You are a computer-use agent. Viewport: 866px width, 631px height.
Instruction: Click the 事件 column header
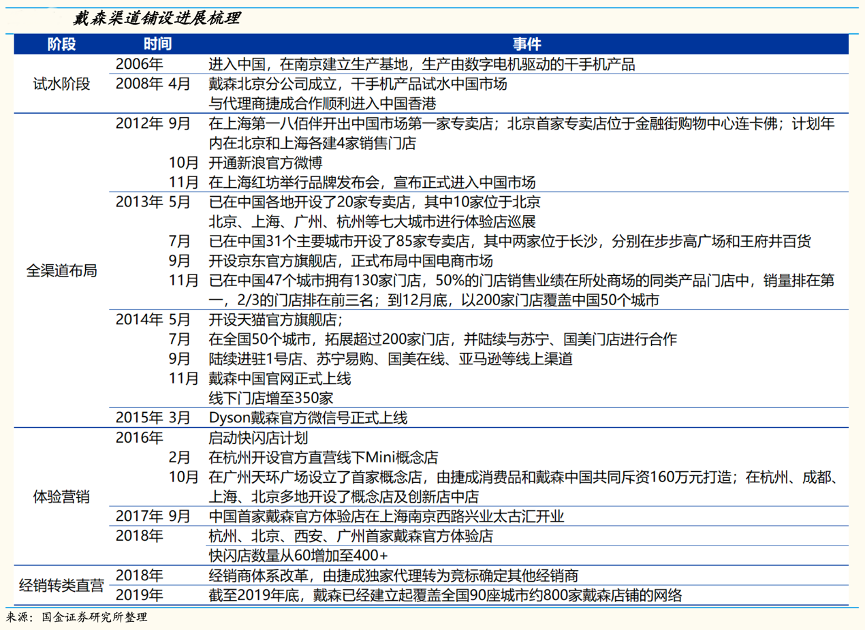pos(527,45)
